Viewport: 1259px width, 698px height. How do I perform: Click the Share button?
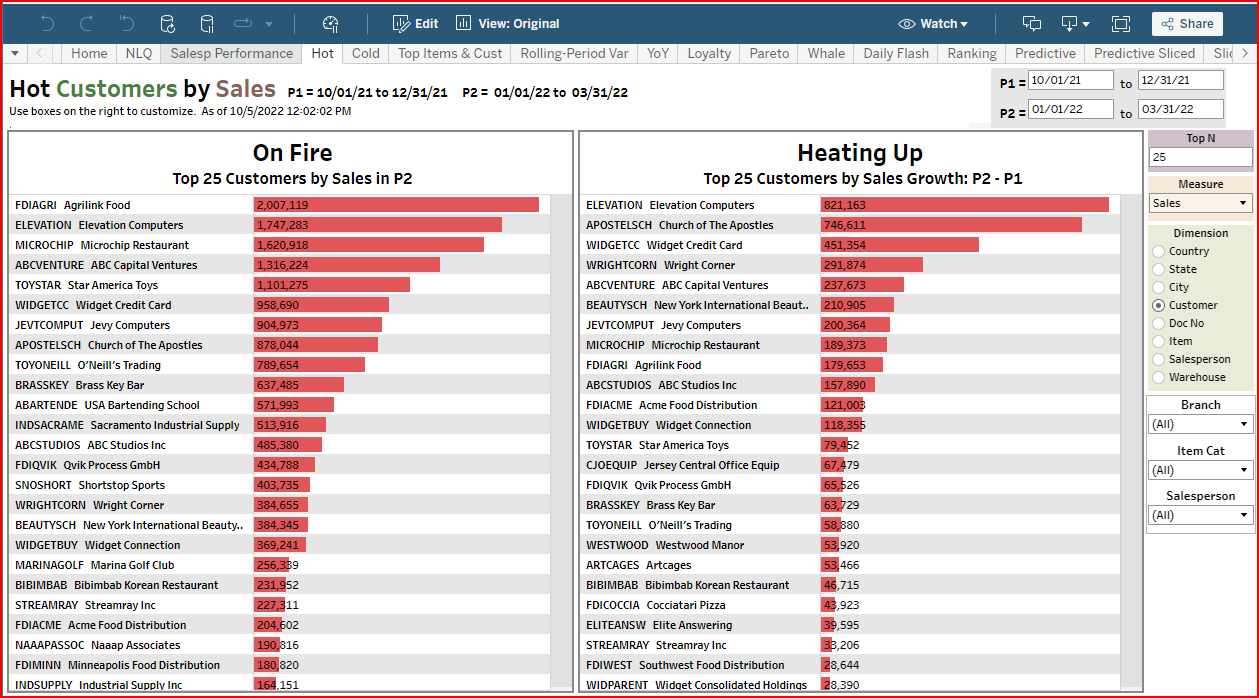pos(1187,24)
